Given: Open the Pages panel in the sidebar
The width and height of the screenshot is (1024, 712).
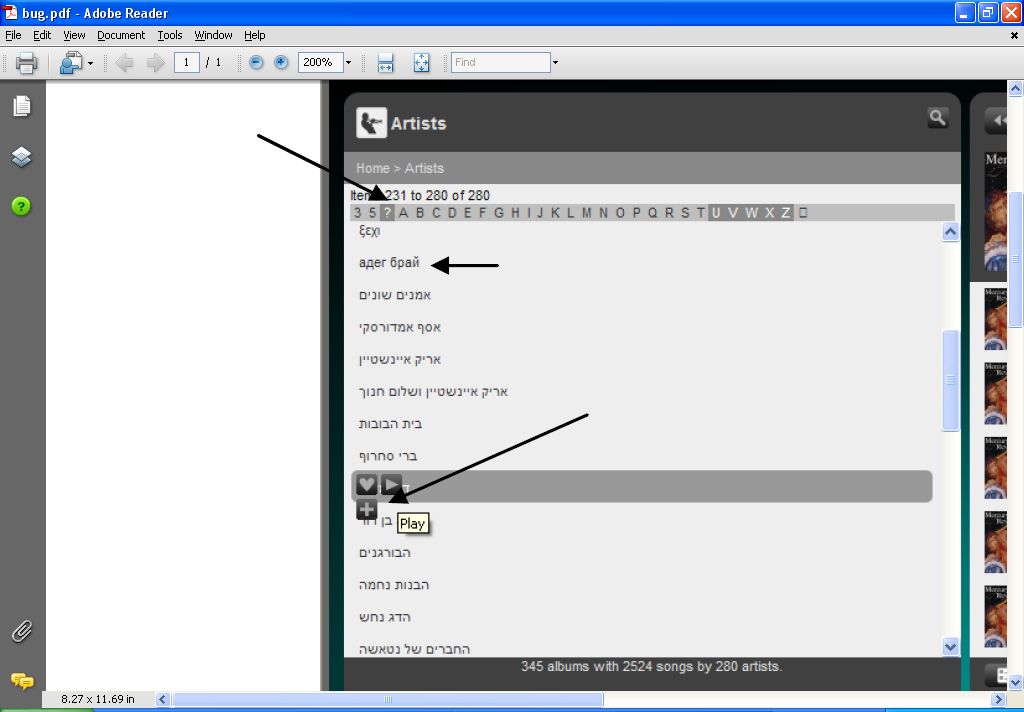Looking at the screenshot, I should pyautogui.click(x=21, y=106).
